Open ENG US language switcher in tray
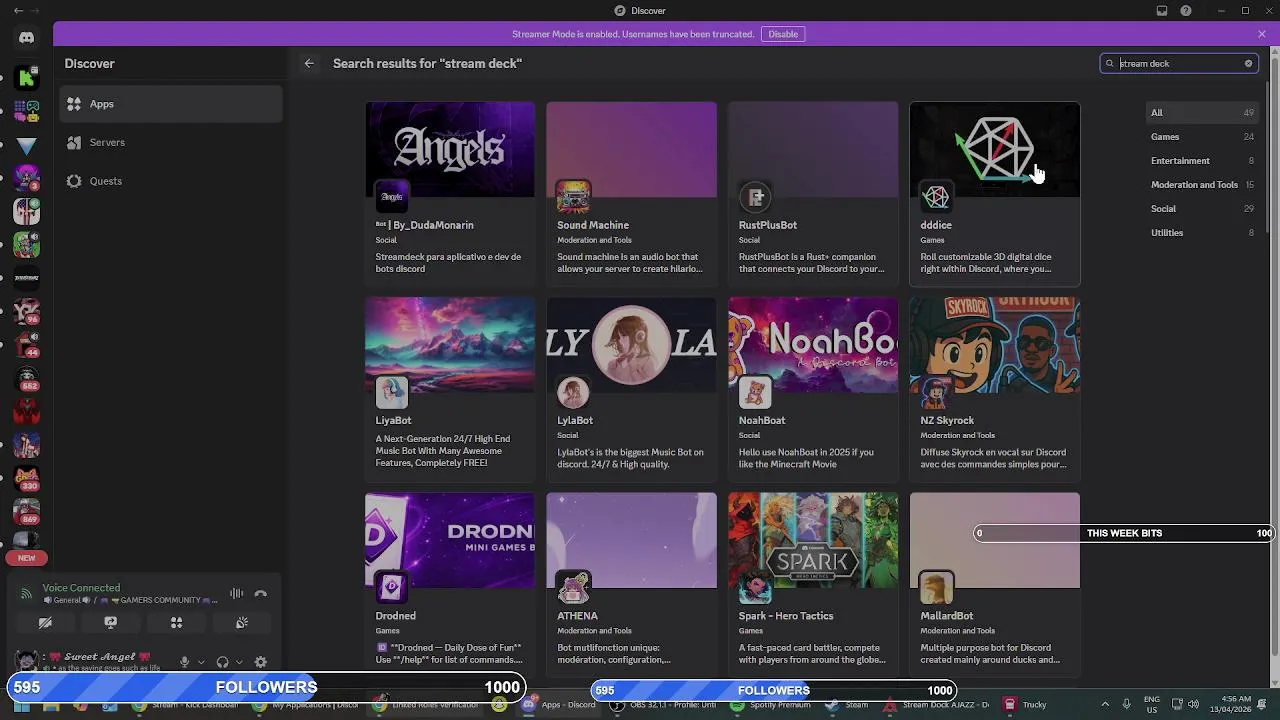The height and width of the screenshot is (720, 1280). coord(1152,705)
